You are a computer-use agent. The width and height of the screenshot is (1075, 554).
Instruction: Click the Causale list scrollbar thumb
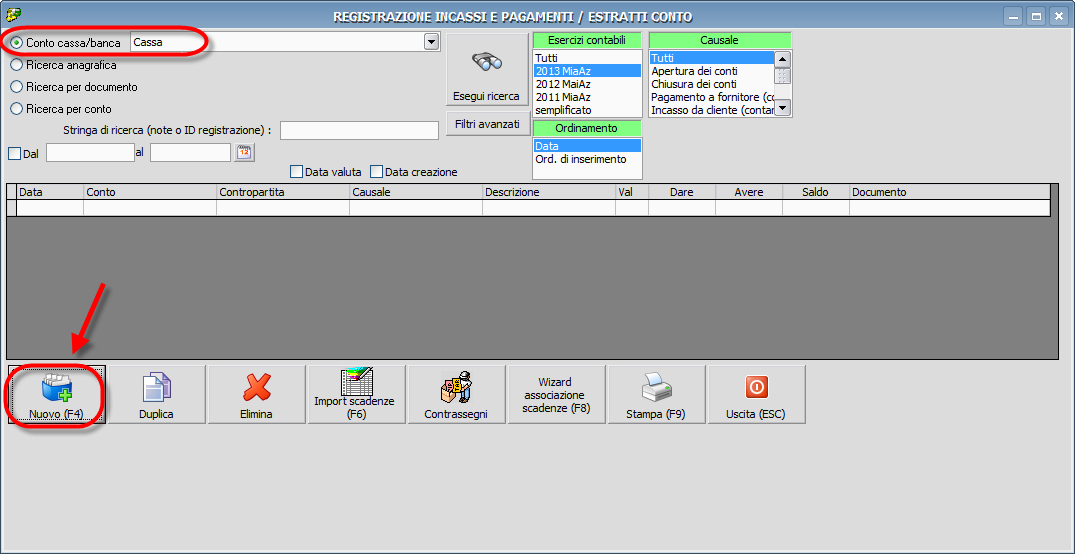783,75
